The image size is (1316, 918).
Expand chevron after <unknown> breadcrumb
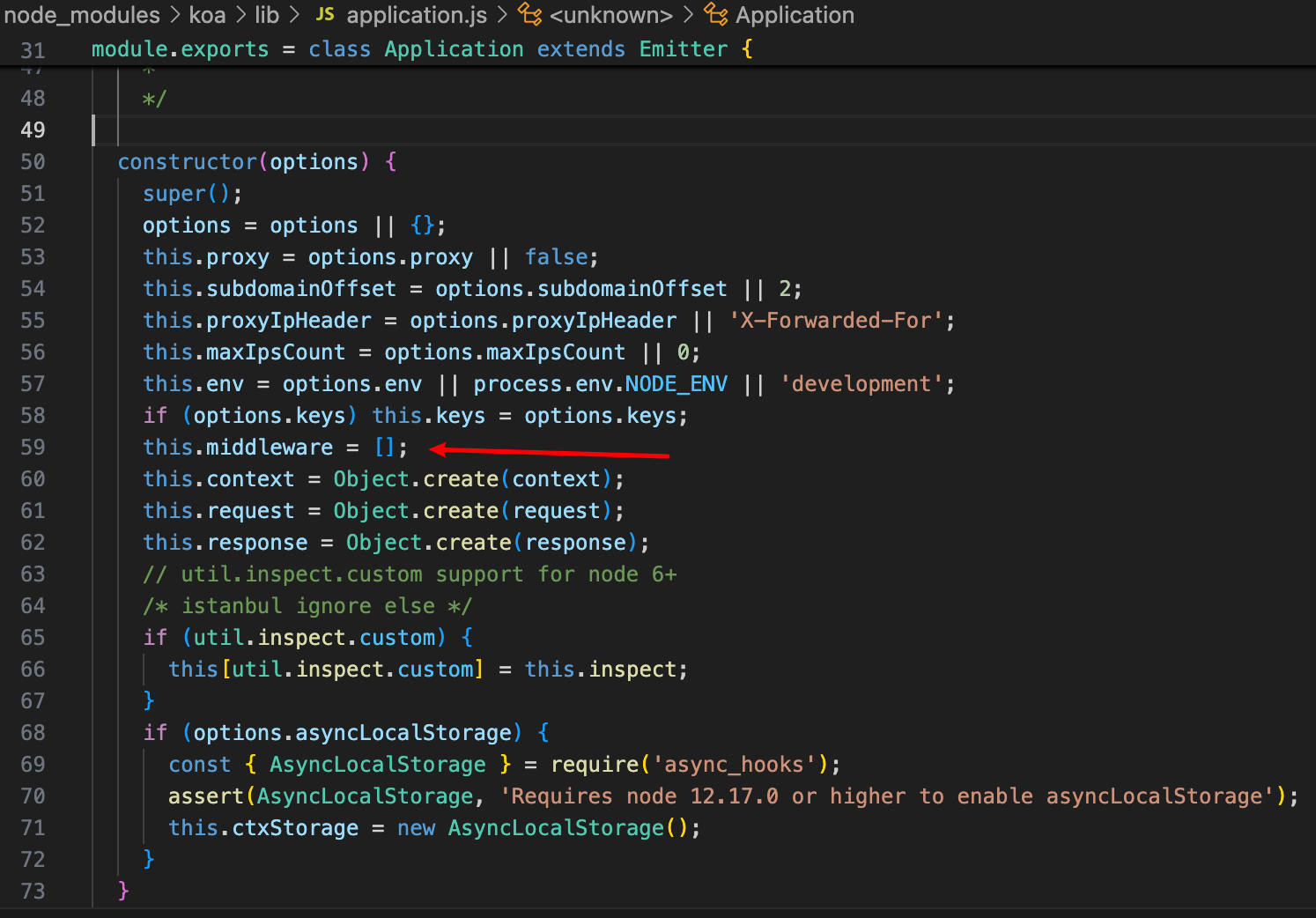(x=689, y=15)
